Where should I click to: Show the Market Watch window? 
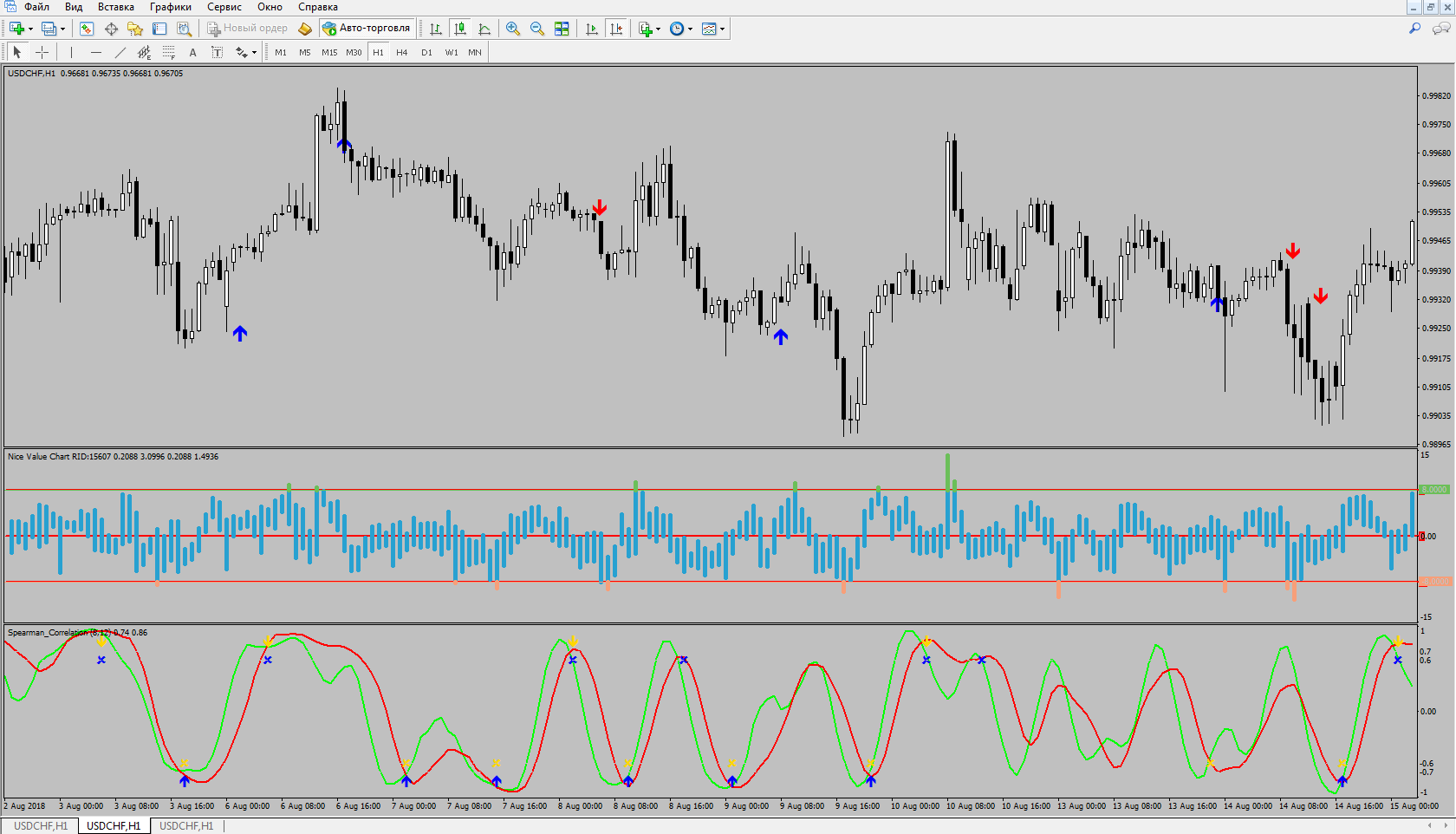coord(86,29)
